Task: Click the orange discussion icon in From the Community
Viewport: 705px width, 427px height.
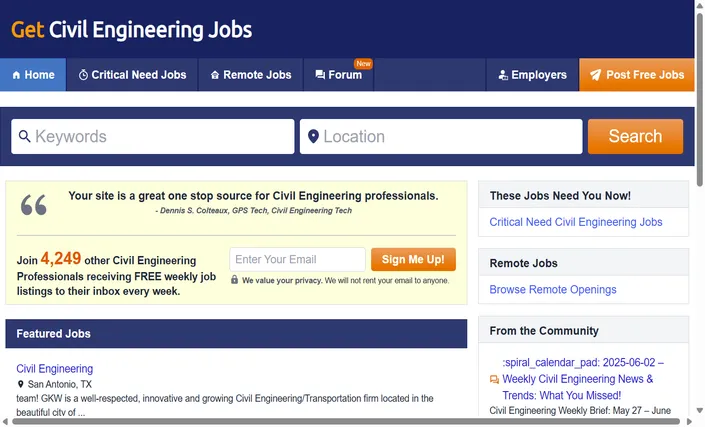Action: 494,380
